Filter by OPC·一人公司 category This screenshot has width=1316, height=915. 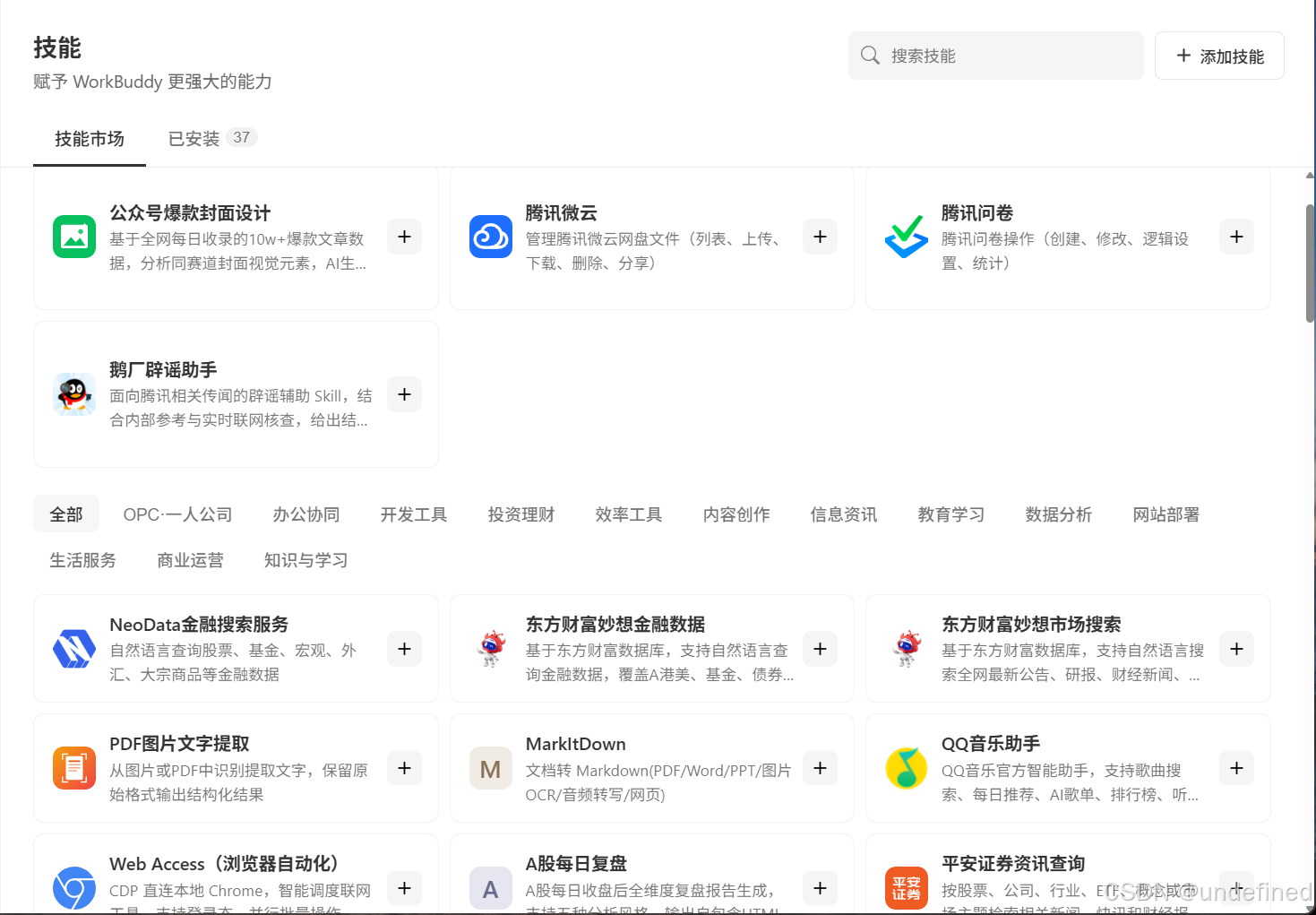click(177, 514)
